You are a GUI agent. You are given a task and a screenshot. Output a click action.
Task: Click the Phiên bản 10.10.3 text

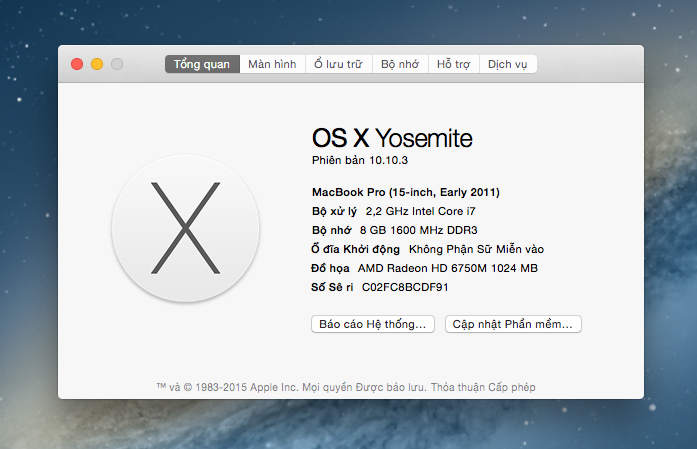[360, 160]
